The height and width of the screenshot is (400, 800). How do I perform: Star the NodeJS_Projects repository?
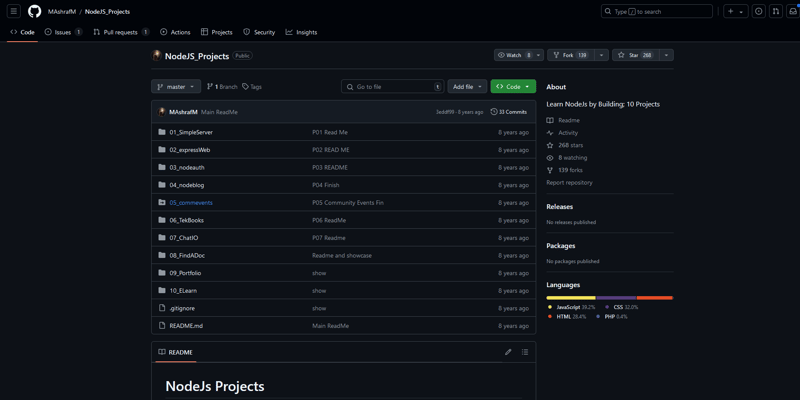(633, 55)
